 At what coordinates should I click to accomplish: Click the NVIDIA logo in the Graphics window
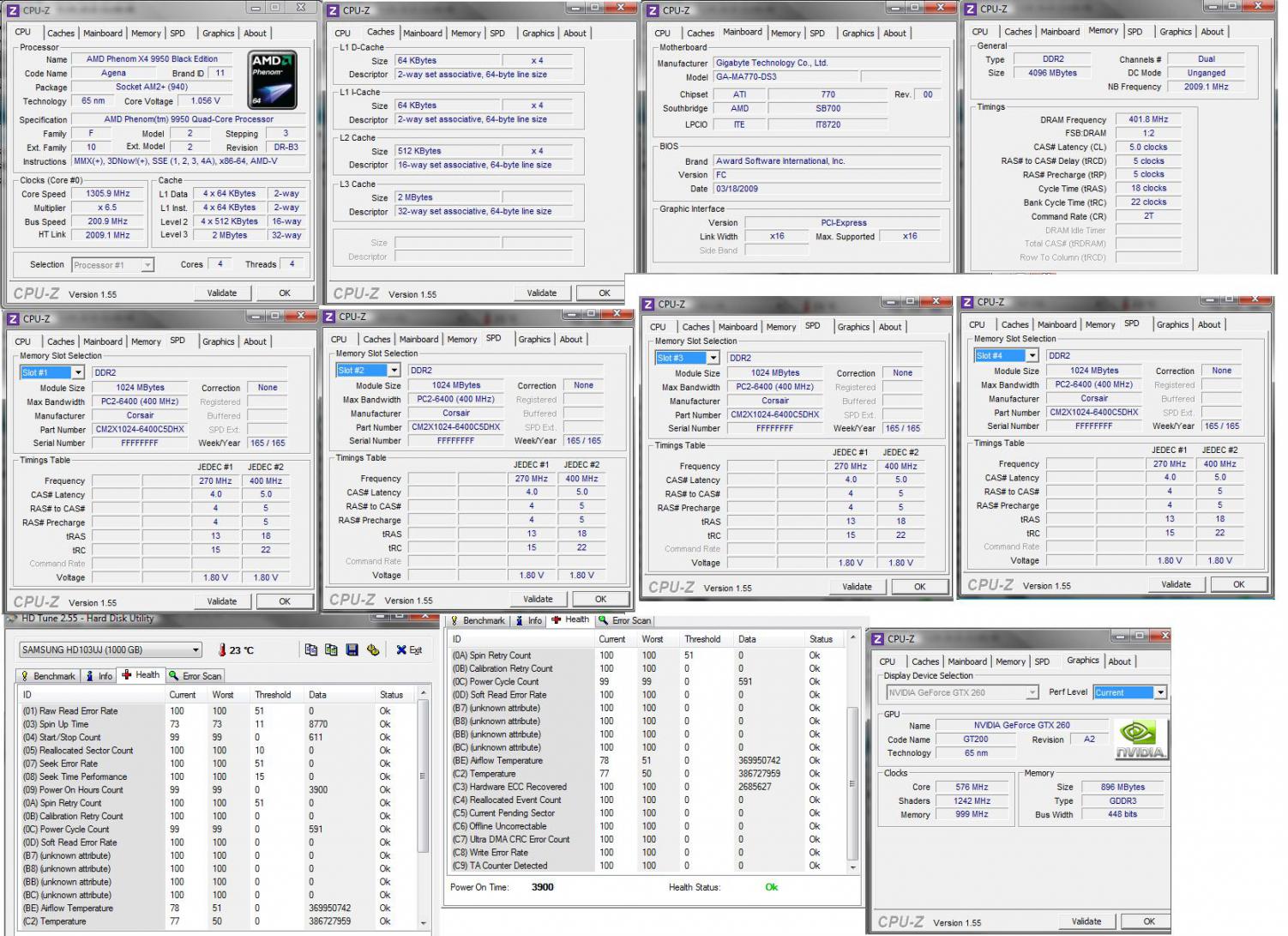click(x=1141, y=740)
